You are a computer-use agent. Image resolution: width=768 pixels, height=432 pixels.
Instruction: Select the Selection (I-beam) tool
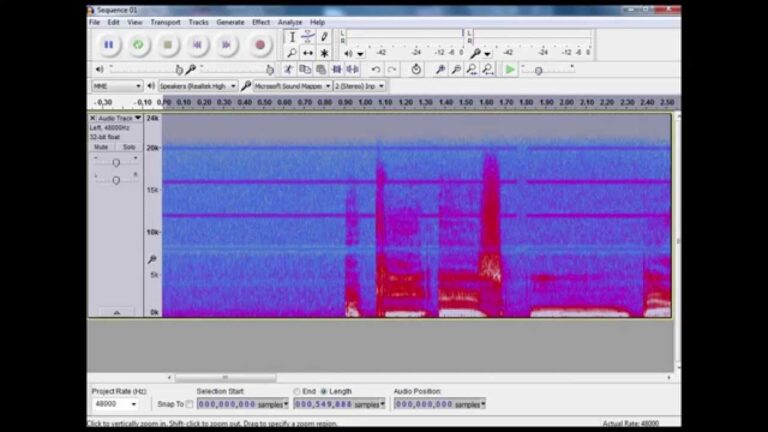292,37
